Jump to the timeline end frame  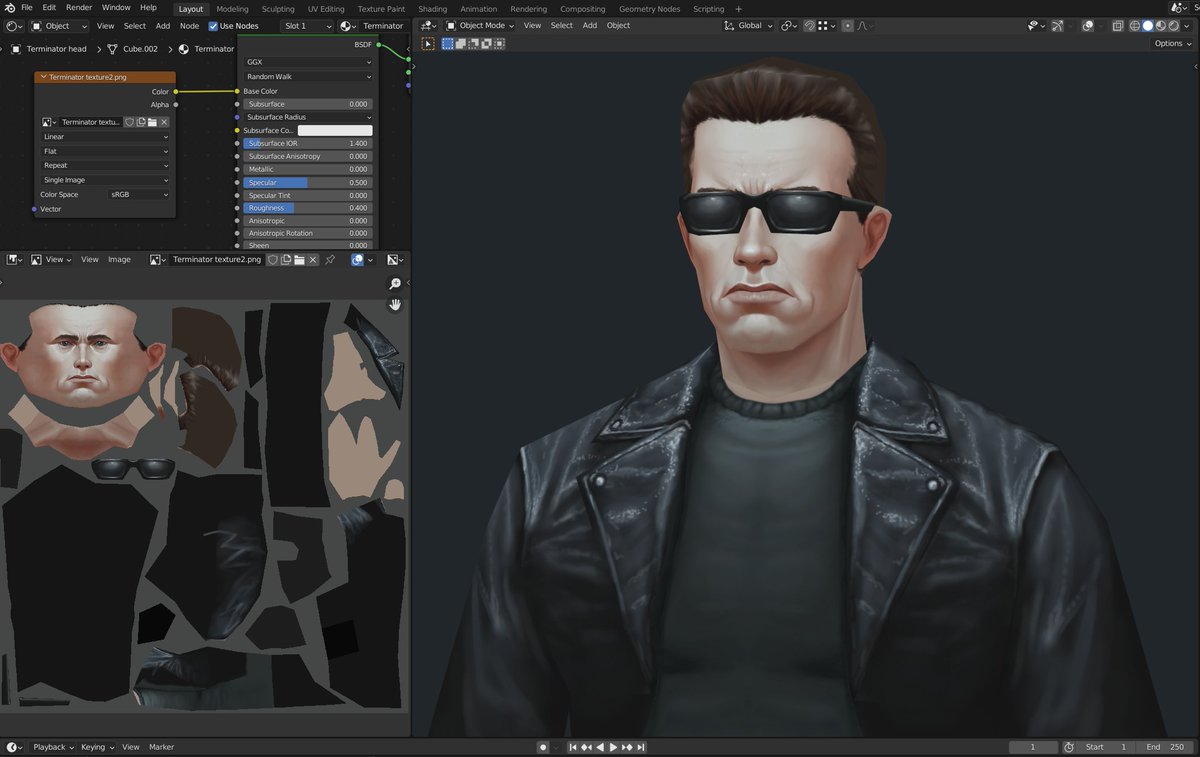click(x=640, y=747)
